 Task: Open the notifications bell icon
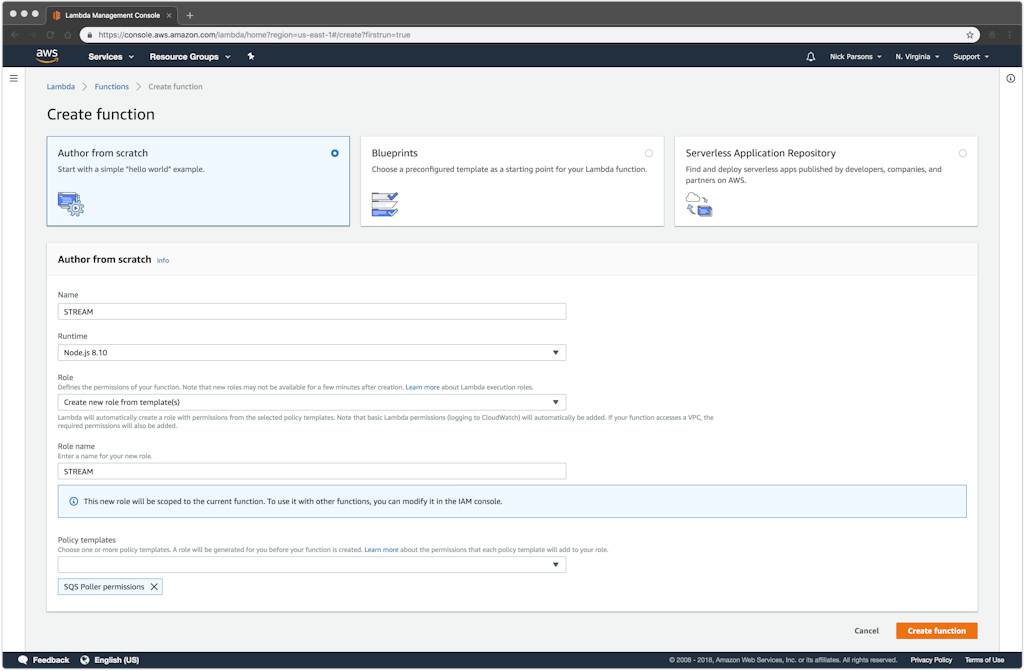pyautogui.click(x=810, y=57)
